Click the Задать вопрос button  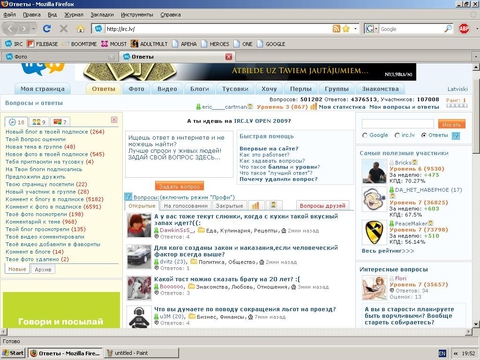[179, 186]
